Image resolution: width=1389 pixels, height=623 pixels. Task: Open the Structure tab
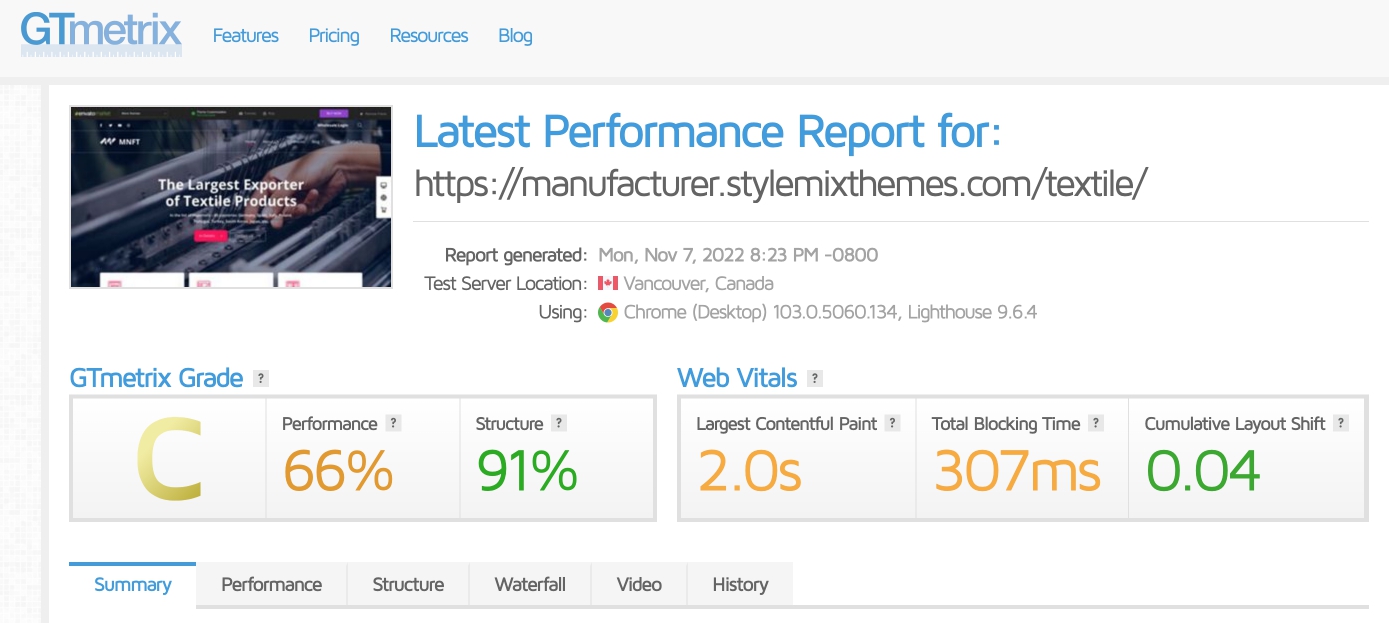tap(408, 584)
